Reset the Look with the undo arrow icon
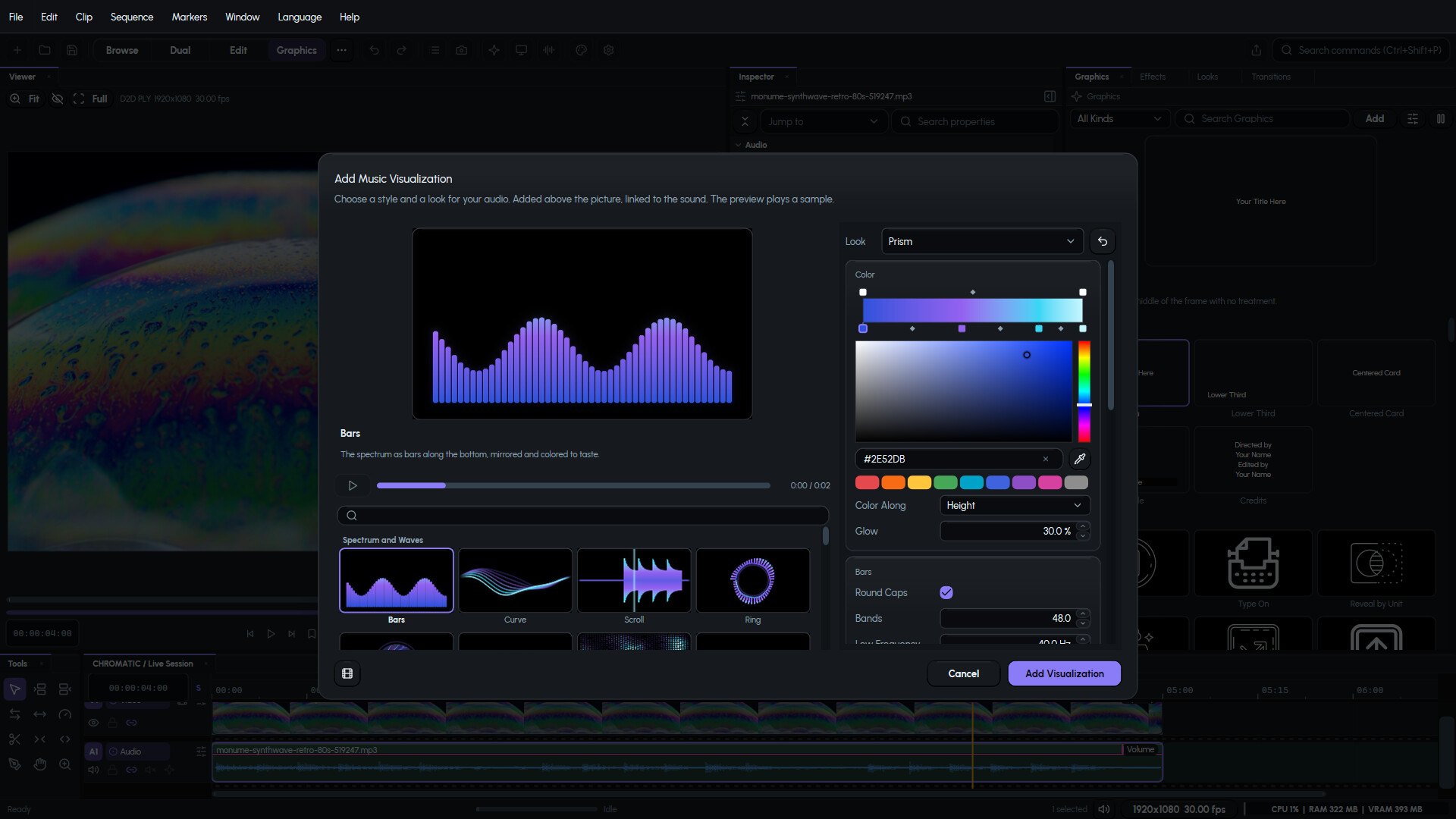Viewport: 1456px width, 819px height. [x=1103, y=241]
